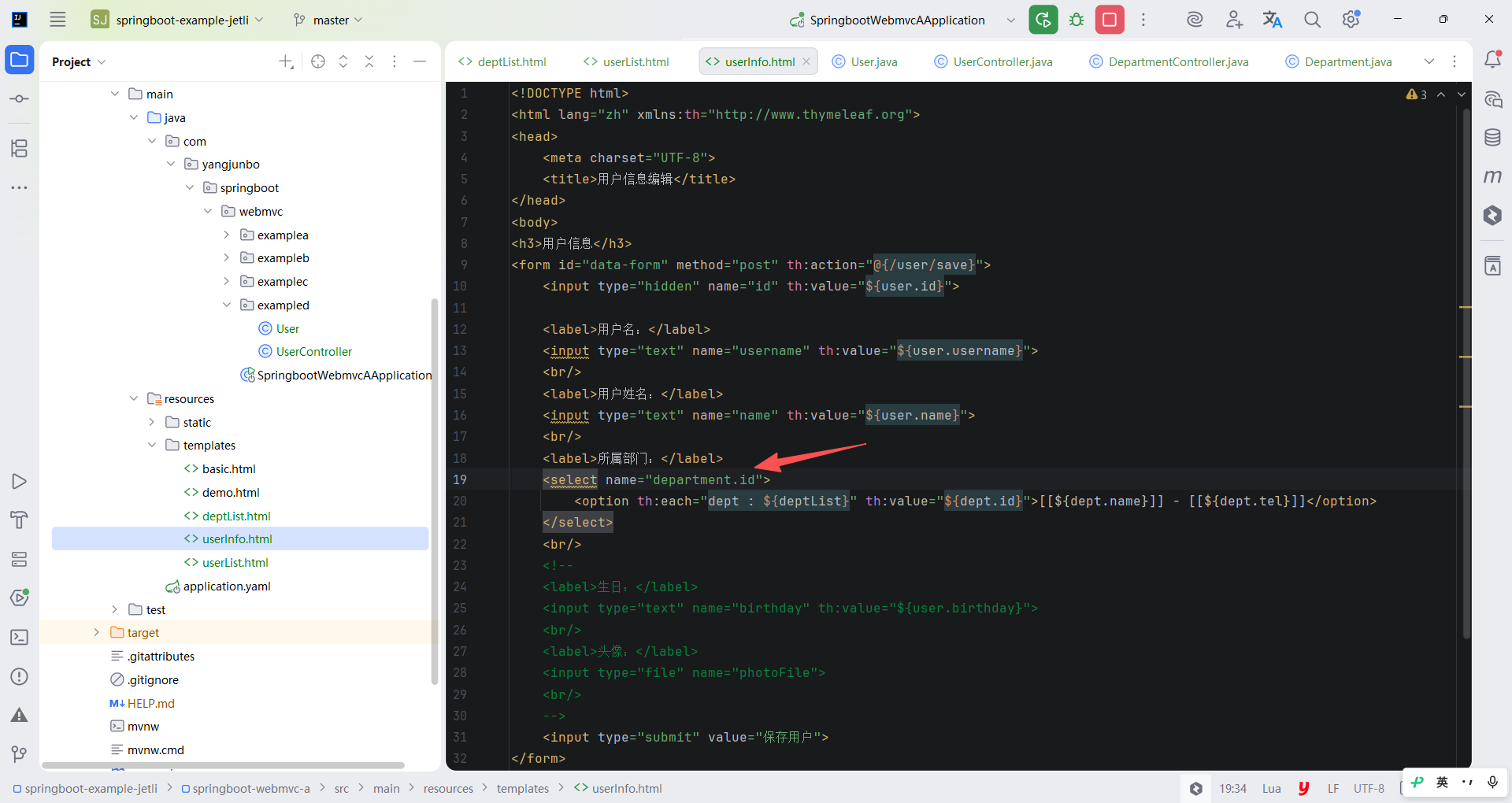Switch to userList.html tab
This screenshot has height=803, width=1512.
click(627, 61)
